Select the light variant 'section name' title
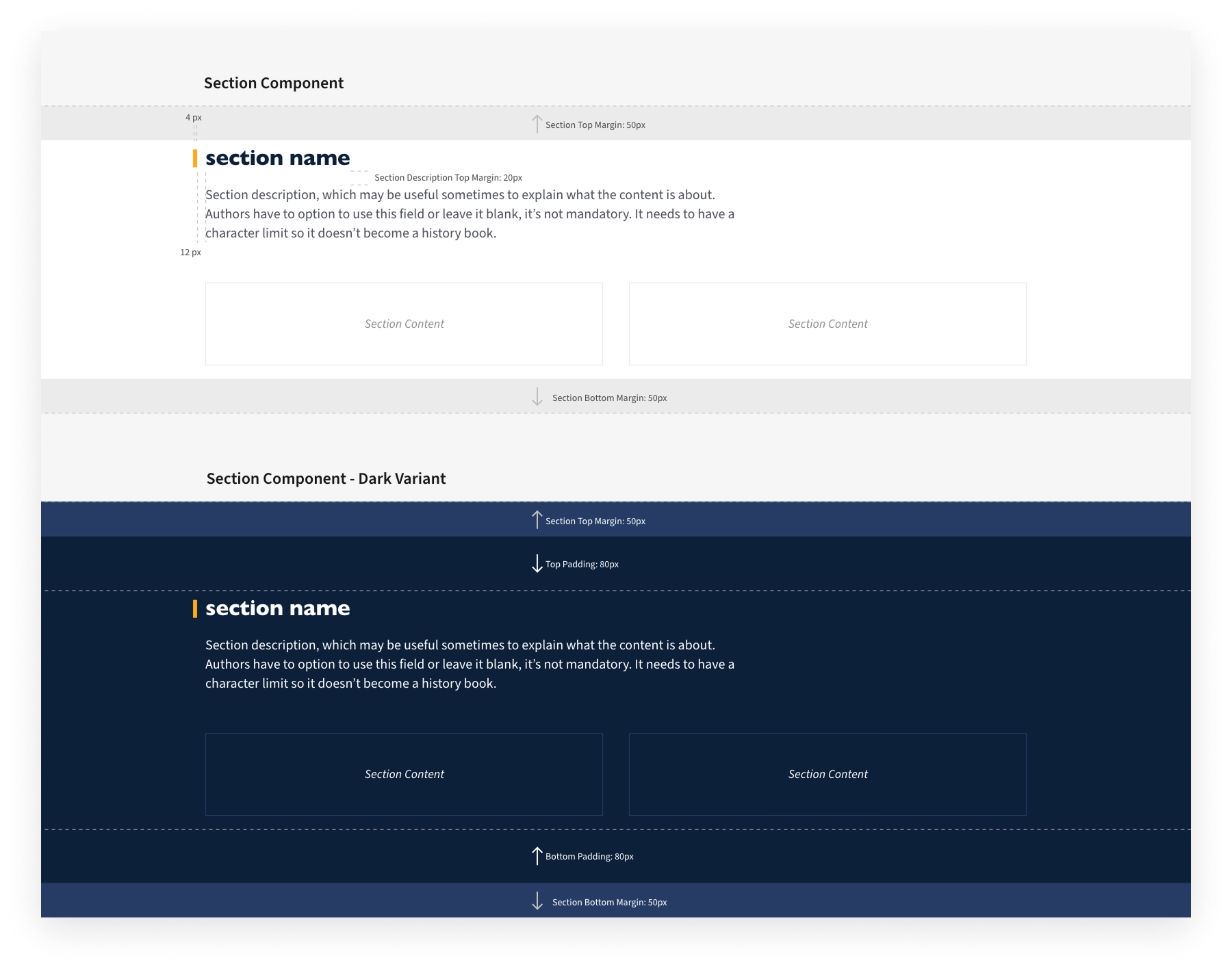1232x969 pixels. 278,158
